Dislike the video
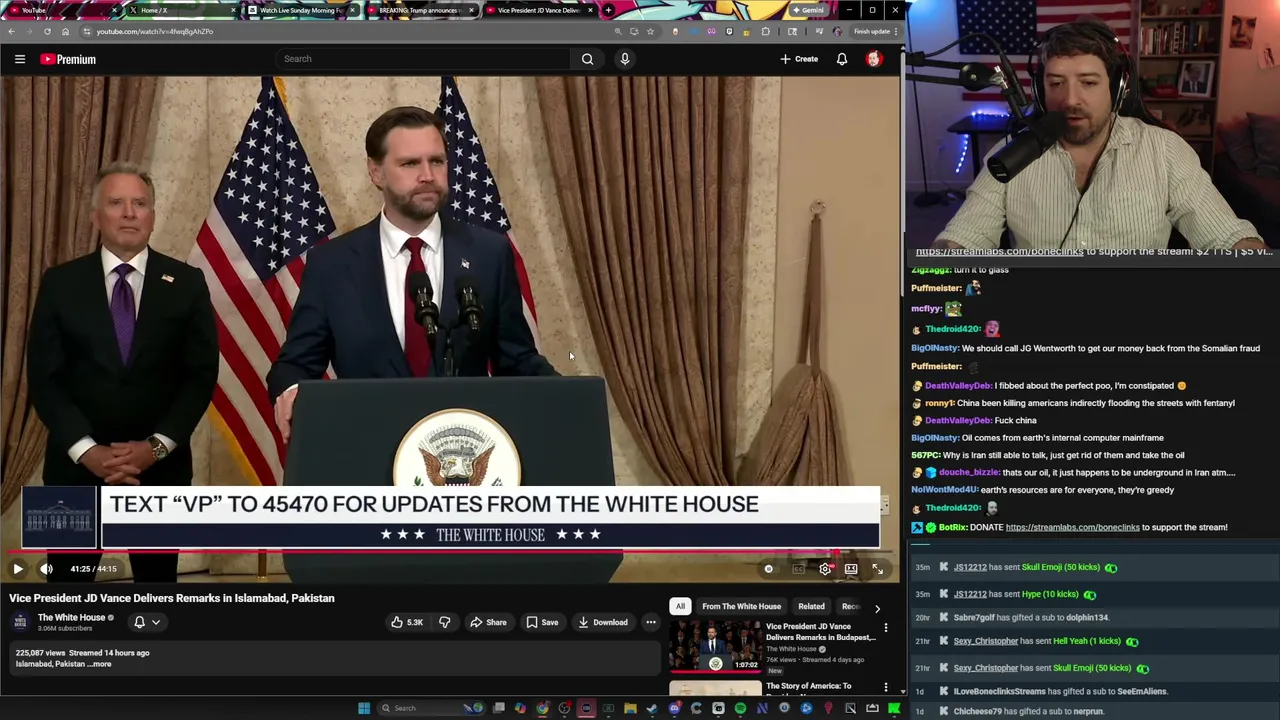This screenshot has height=720, width=1280. (445, 622)
